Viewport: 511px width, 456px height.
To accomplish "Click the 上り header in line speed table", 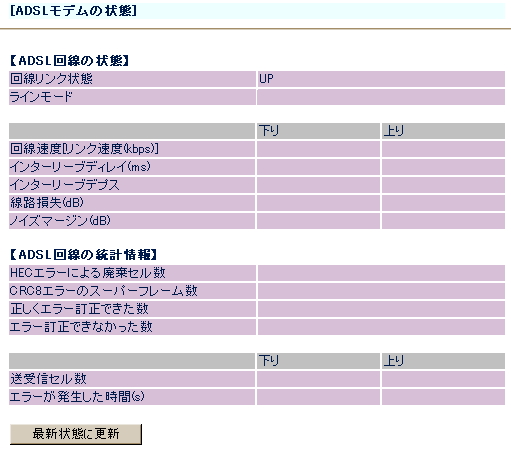I will tap(394, 131).
